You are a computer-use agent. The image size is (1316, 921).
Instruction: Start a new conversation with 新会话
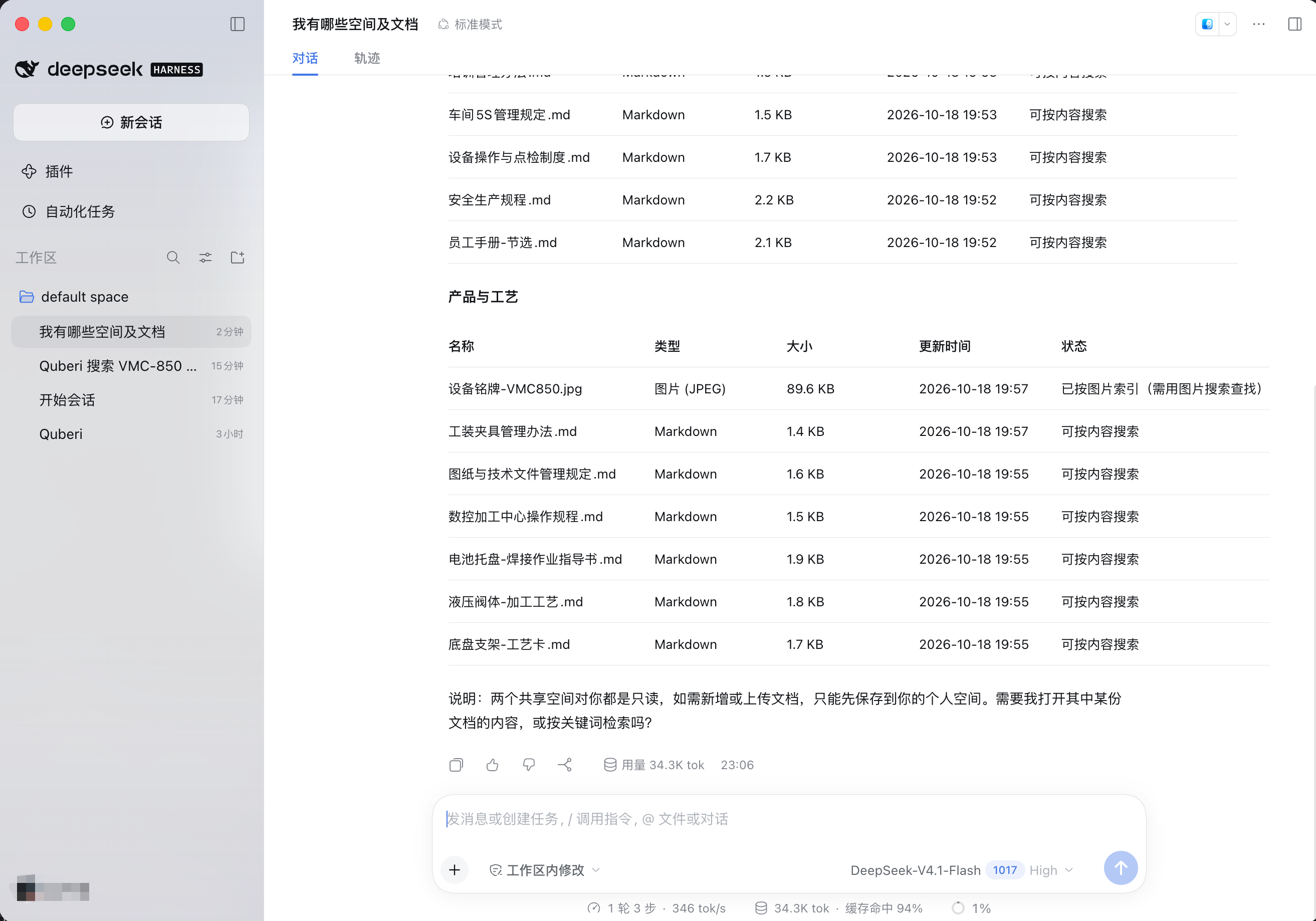coord(131,122)
